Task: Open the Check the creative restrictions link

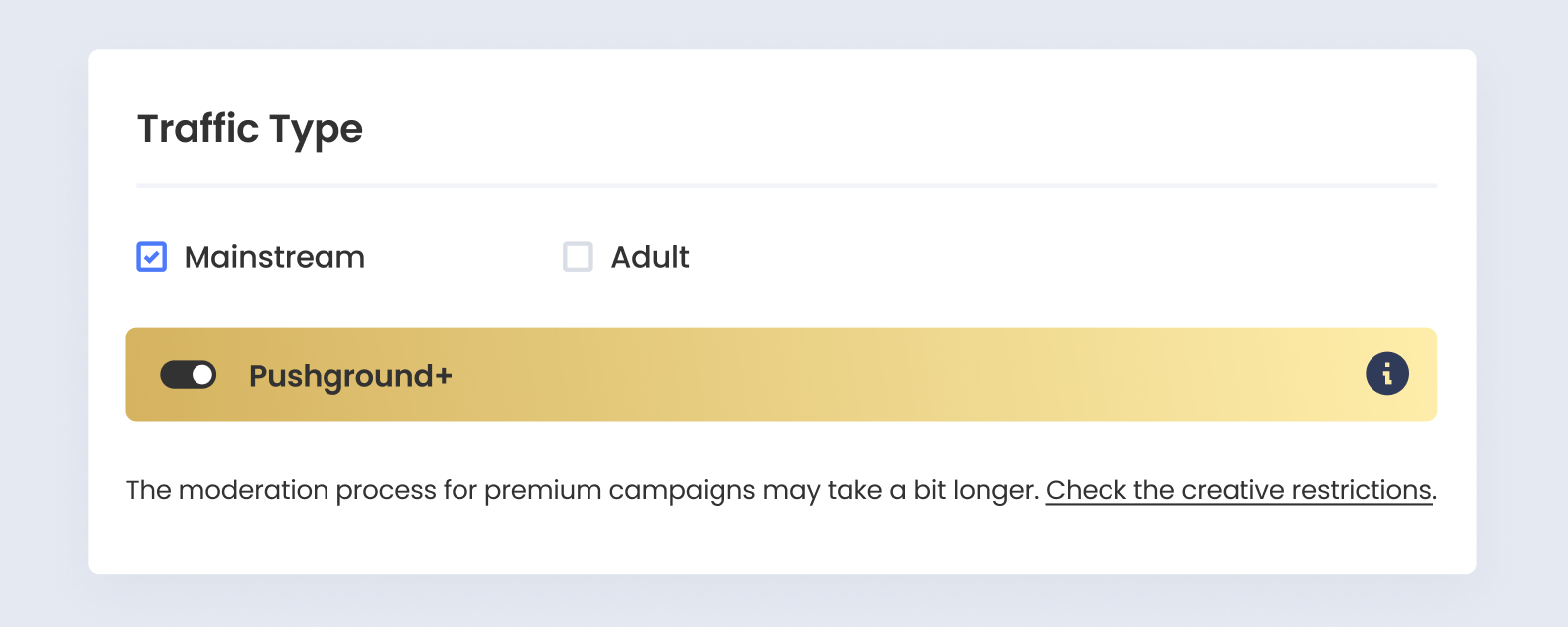Action: [x=1239, y=490]
